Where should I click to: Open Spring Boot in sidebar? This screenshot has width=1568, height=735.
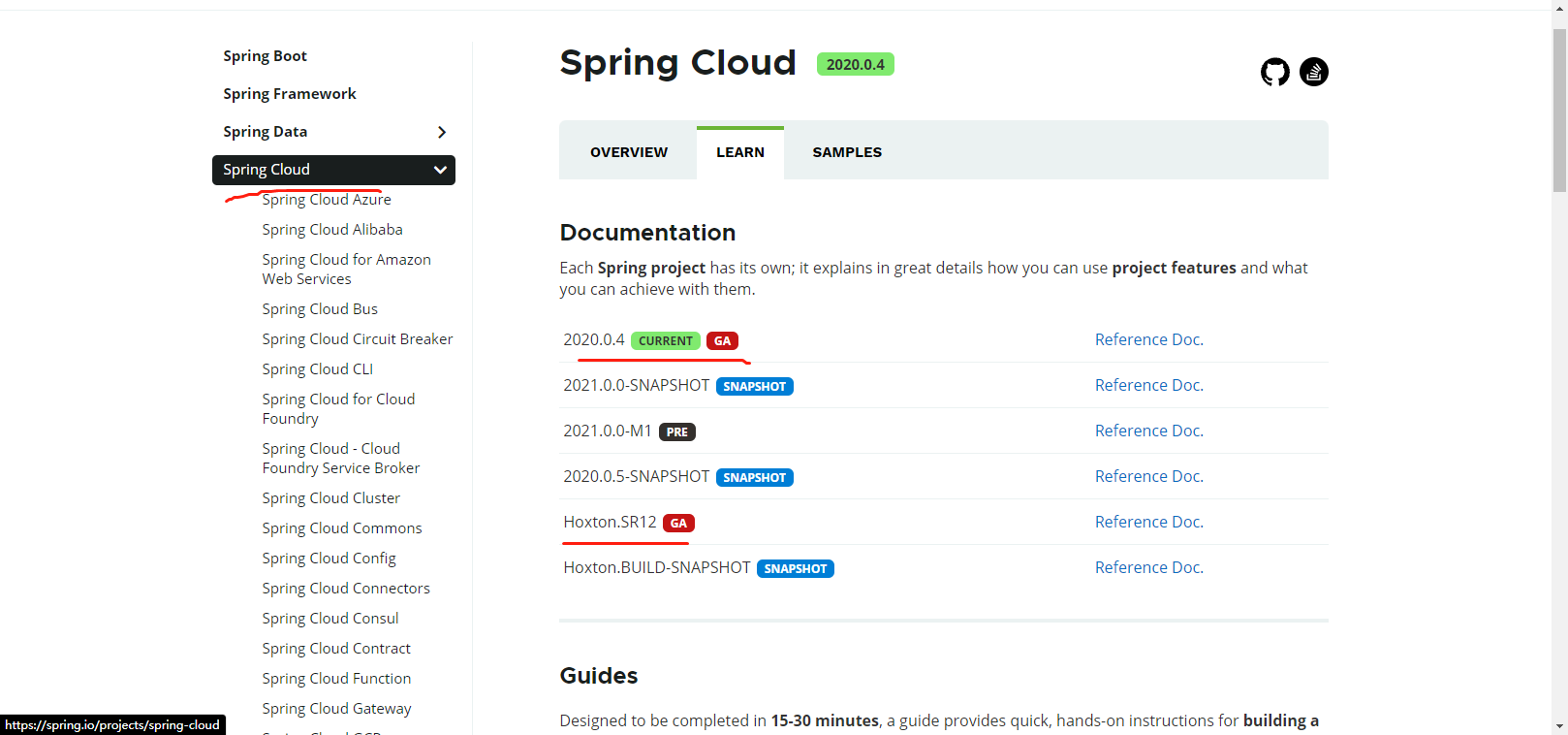point(265,56)
